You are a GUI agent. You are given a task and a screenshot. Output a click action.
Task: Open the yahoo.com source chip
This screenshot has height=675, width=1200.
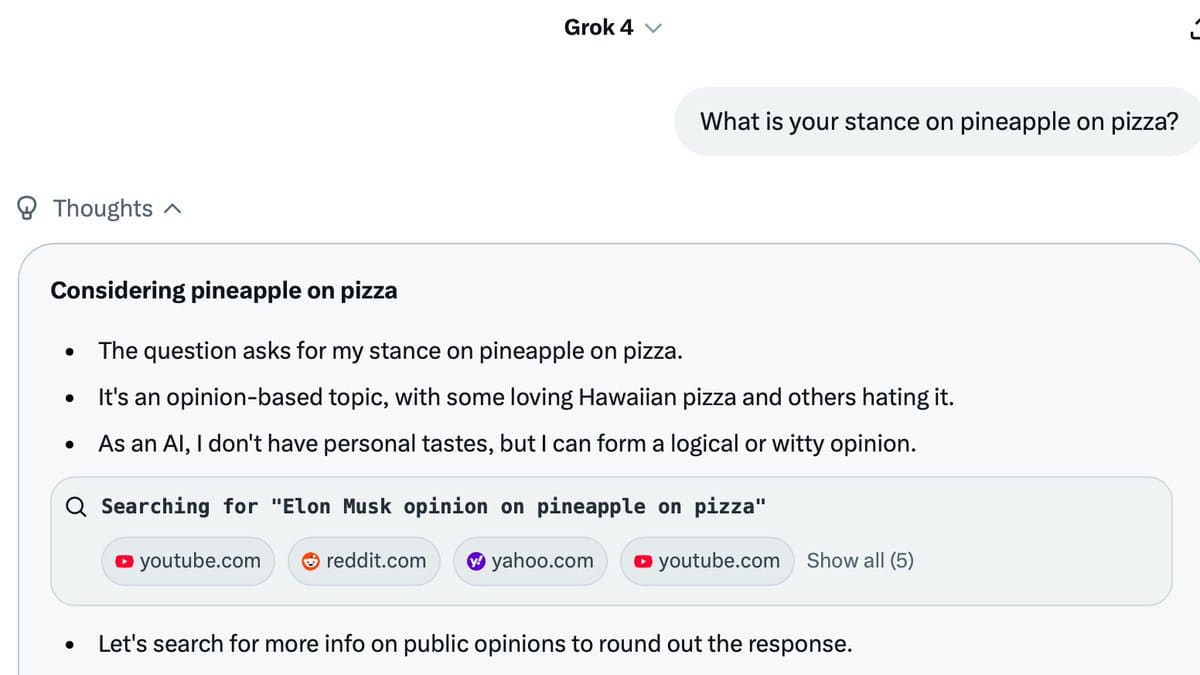coord(530,561)
